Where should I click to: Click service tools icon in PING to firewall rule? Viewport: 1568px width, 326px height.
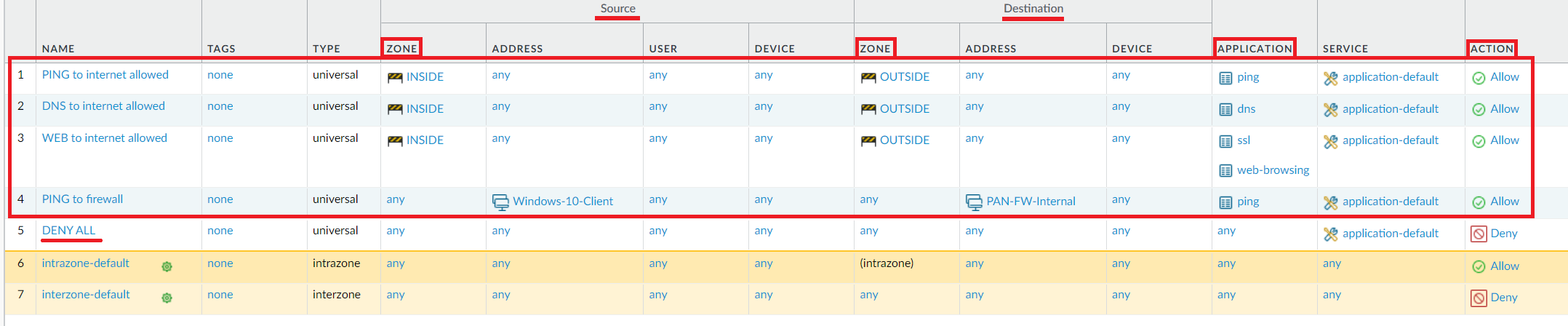coord(1331,202)
